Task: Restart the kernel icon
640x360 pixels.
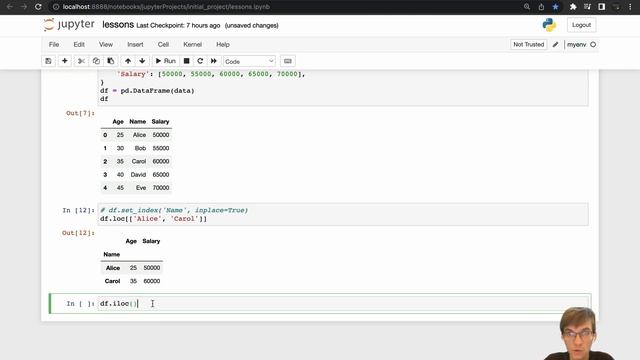Action: 200,61
